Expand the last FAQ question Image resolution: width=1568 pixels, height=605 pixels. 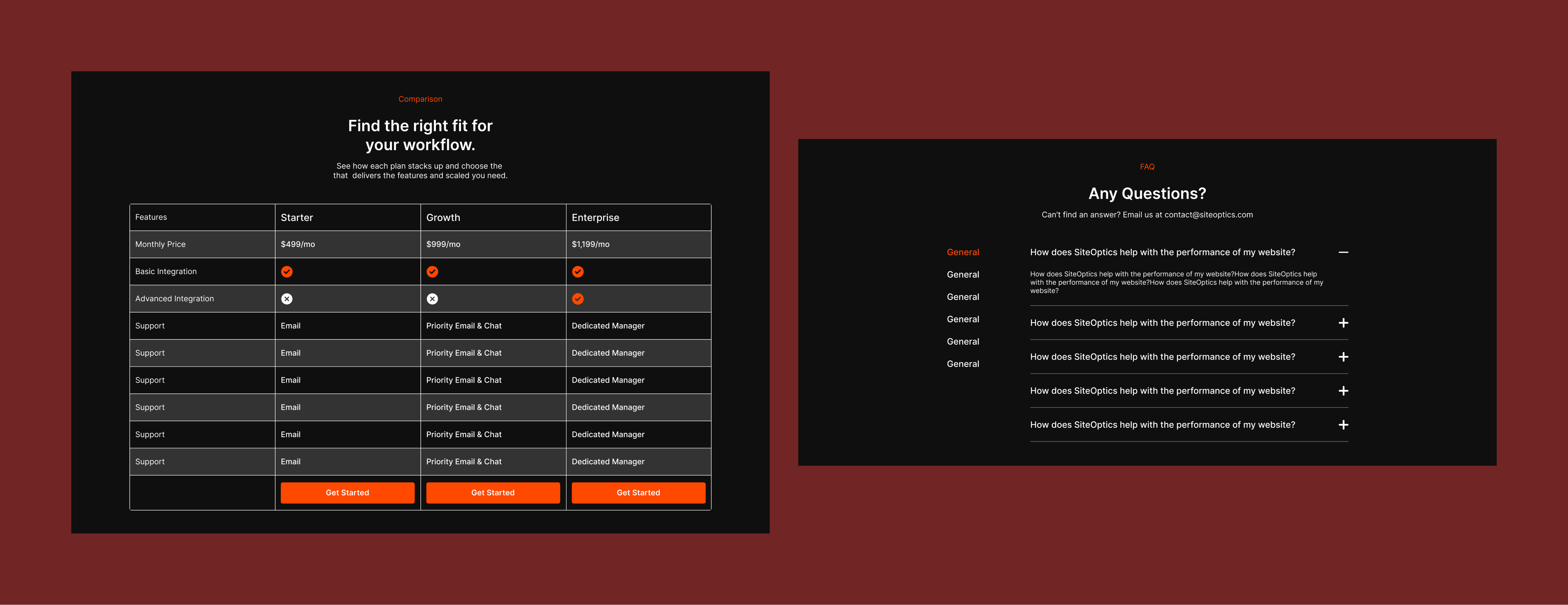(x=1343, y=425)
